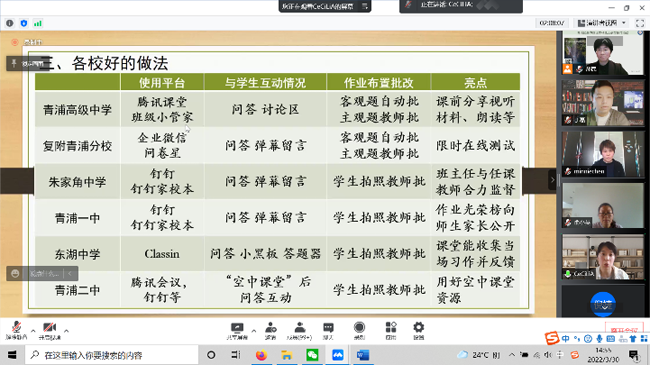This screenshot has height=365, width=650.
Task: Open Task View icon on taskbar
Action: 236,355
